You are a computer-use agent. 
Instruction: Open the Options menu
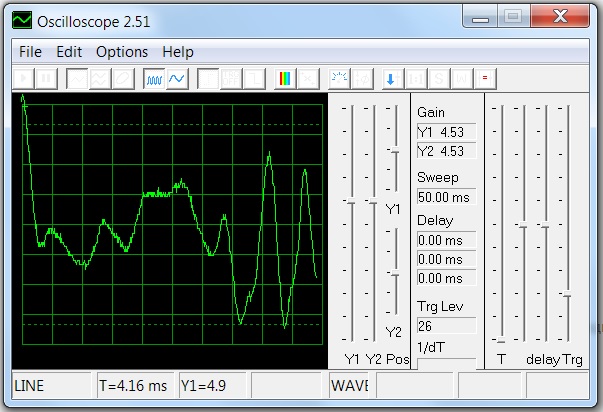click(122, 52)
